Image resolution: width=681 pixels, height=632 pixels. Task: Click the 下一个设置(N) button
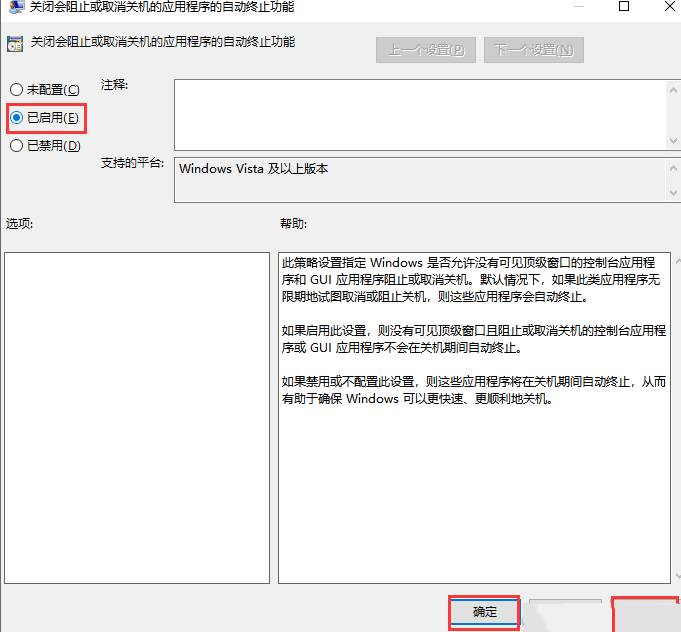coord(534,50)
